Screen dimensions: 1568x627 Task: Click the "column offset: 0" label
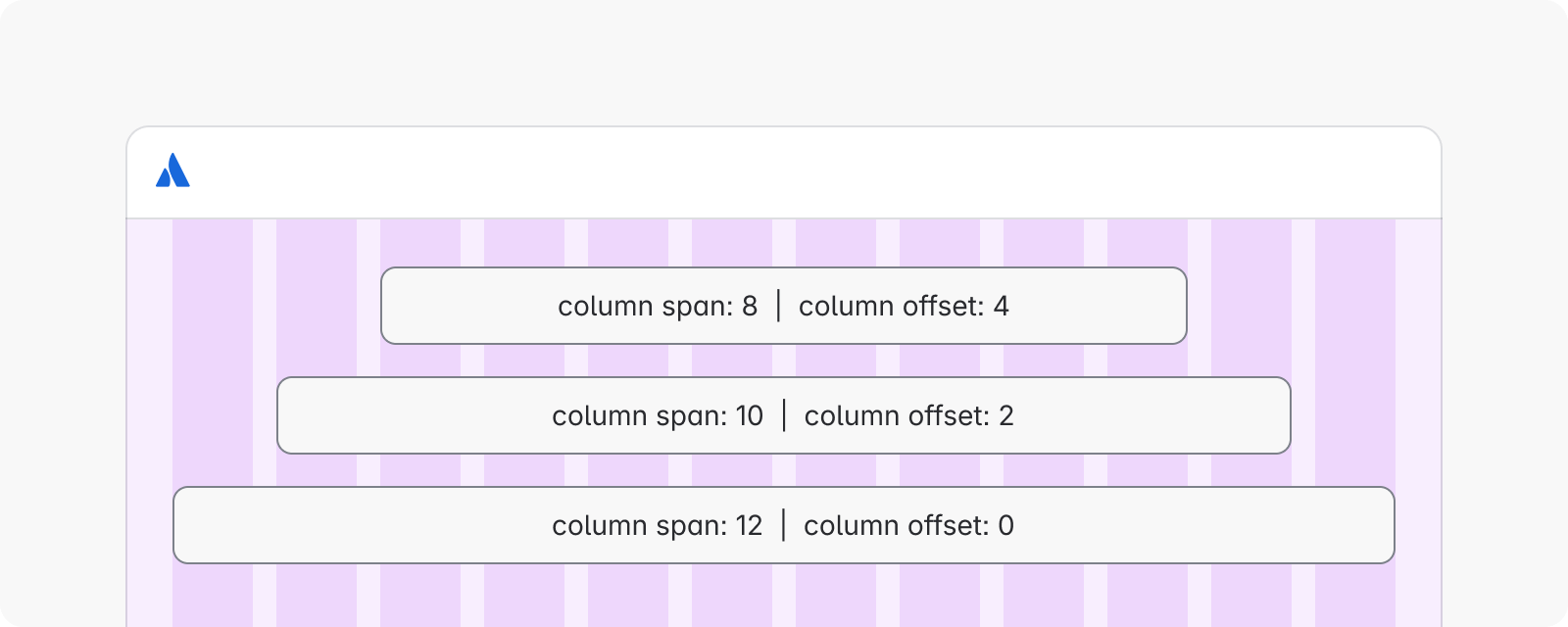tap(908, 526)
